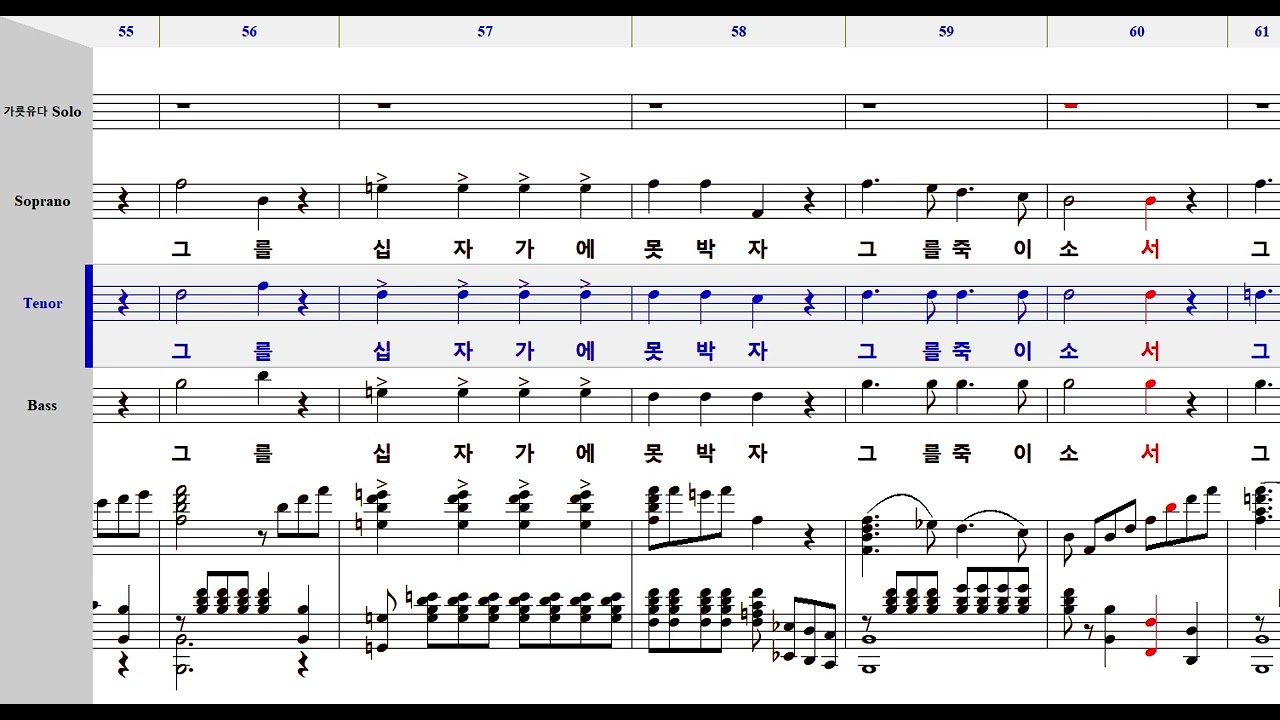Click the lyric 죽 under Soprano staff
This screenshot has width=1280, height=720.
coord(961,249)
